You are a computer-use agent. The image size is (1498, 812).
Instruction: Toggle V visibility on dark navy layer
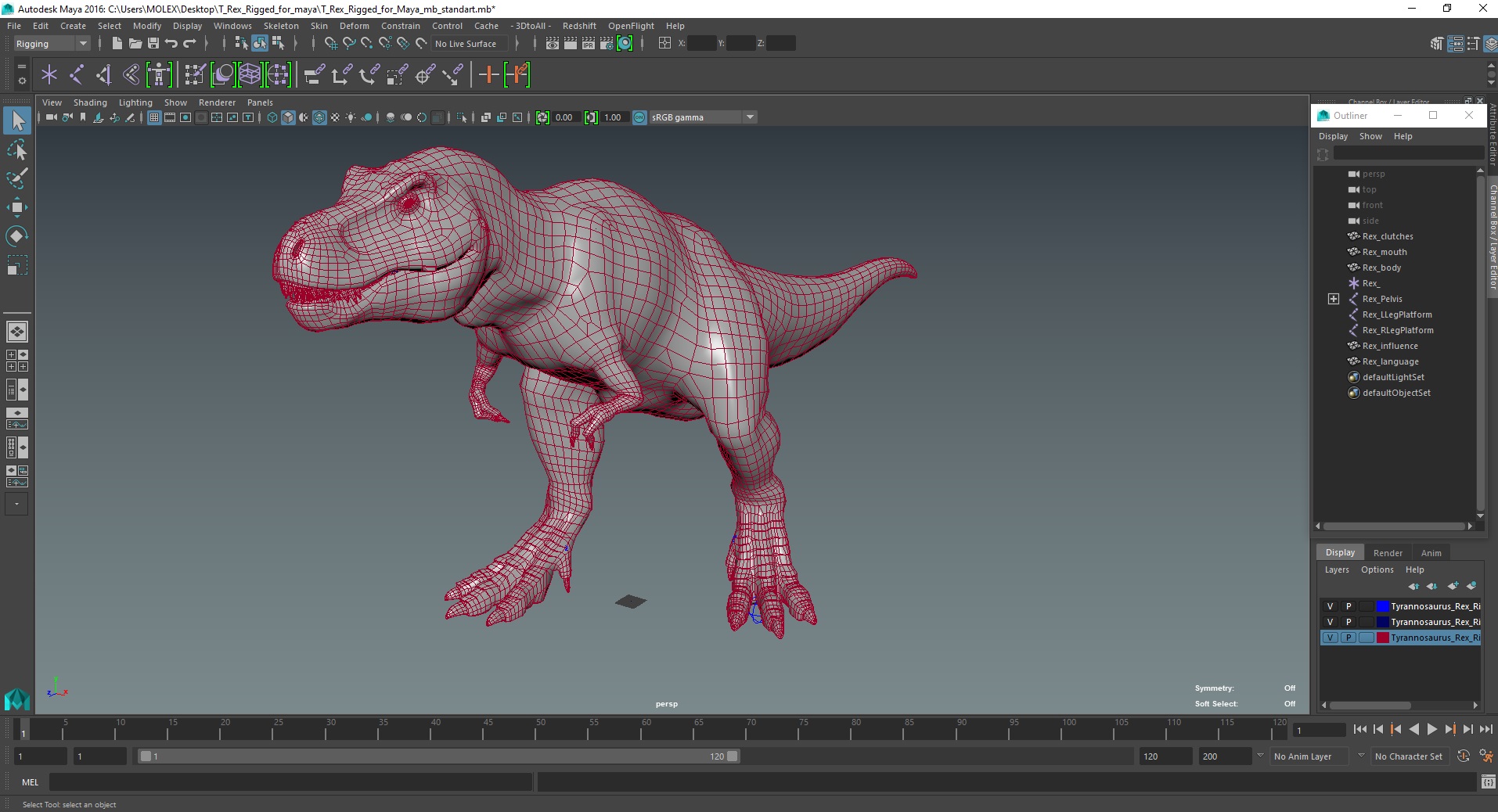[1330, 622]
